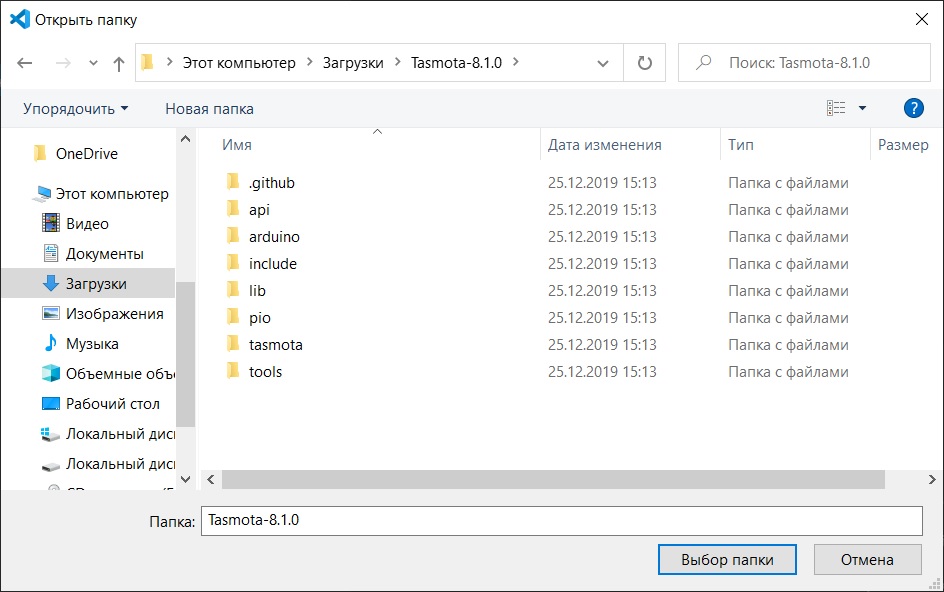Click 'Tasmota-8.1.0' breadcrumb segment
The width and height of the screenshot is (944, 592).
pos(456,63)
